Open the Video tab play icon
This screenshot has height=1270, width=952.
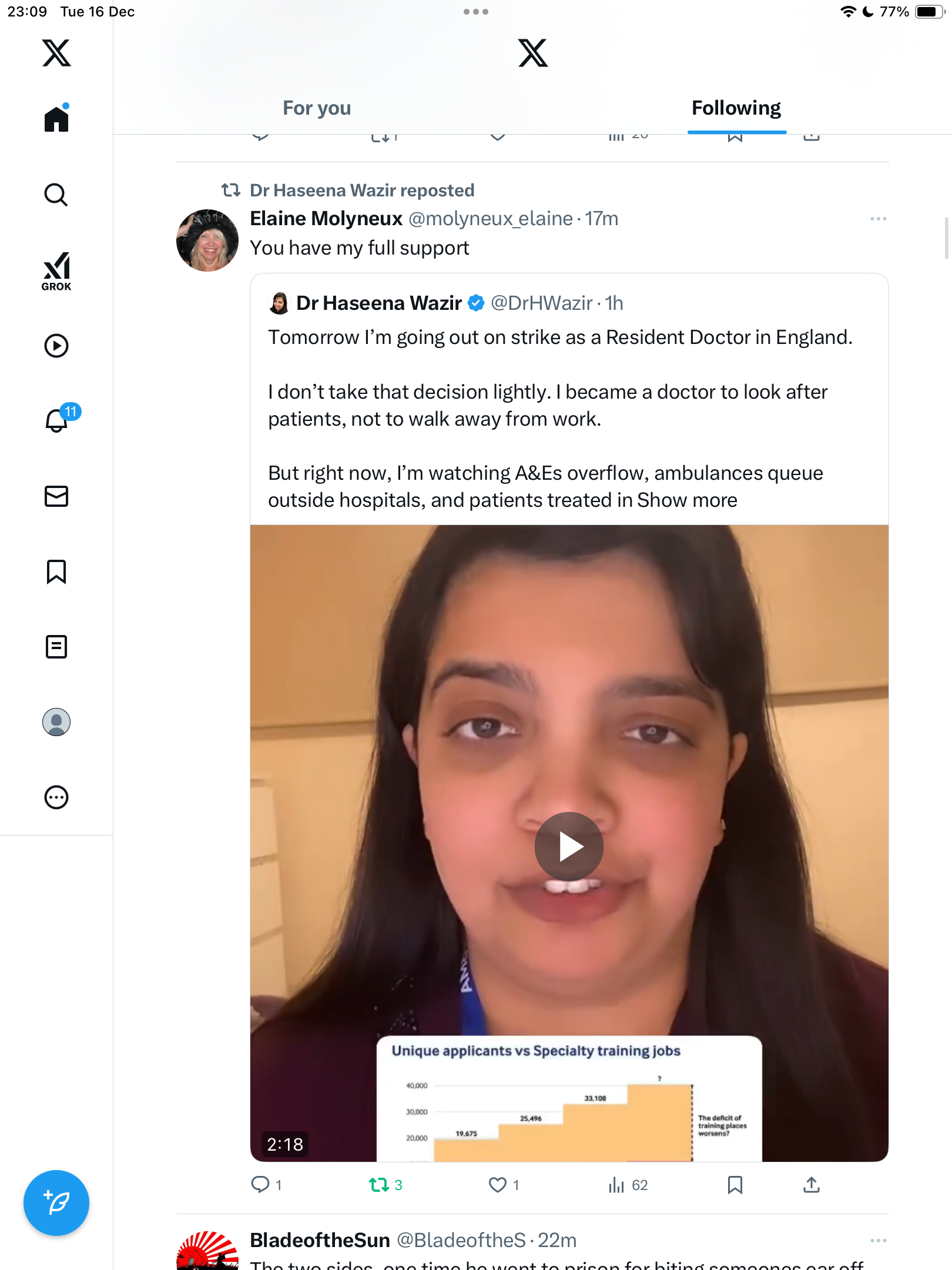click(56, 346)
